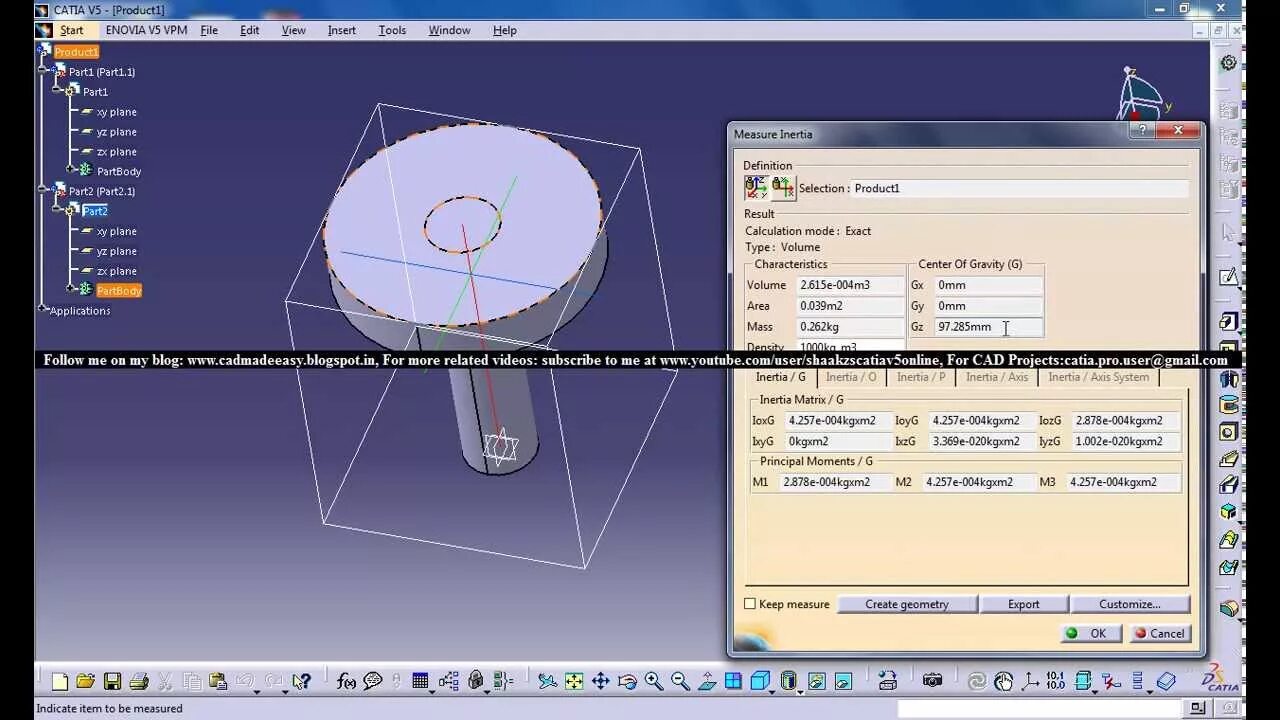This screenshot has height=720, width=1280.
Task: Click the Zoom In magnifier
Action: coord(654,681)
